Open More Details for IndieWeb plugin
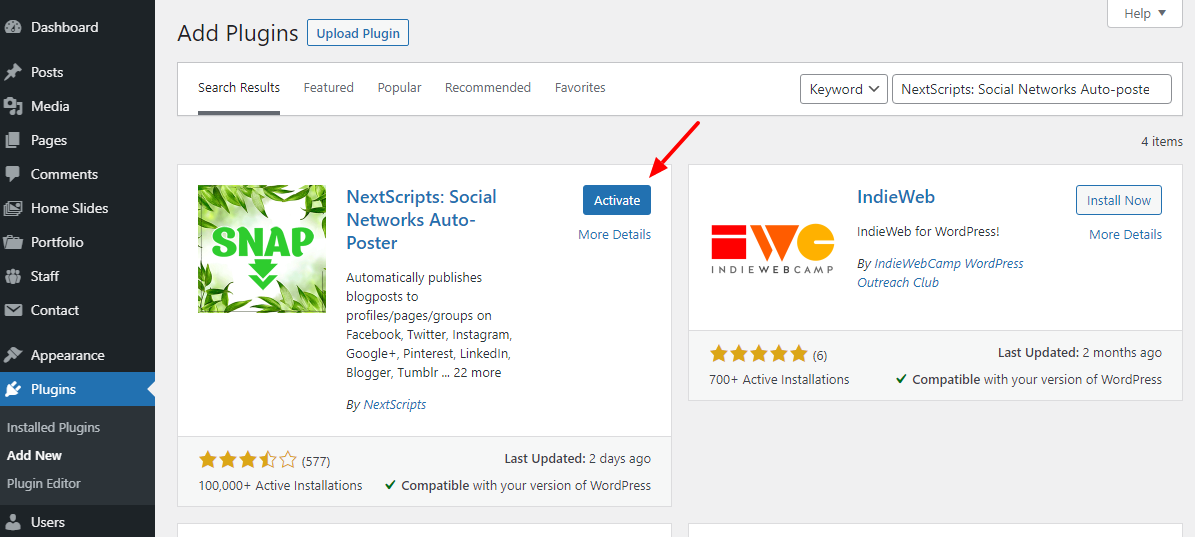This screenshot has width=1195, height=537. click(x=1126, y=235)
